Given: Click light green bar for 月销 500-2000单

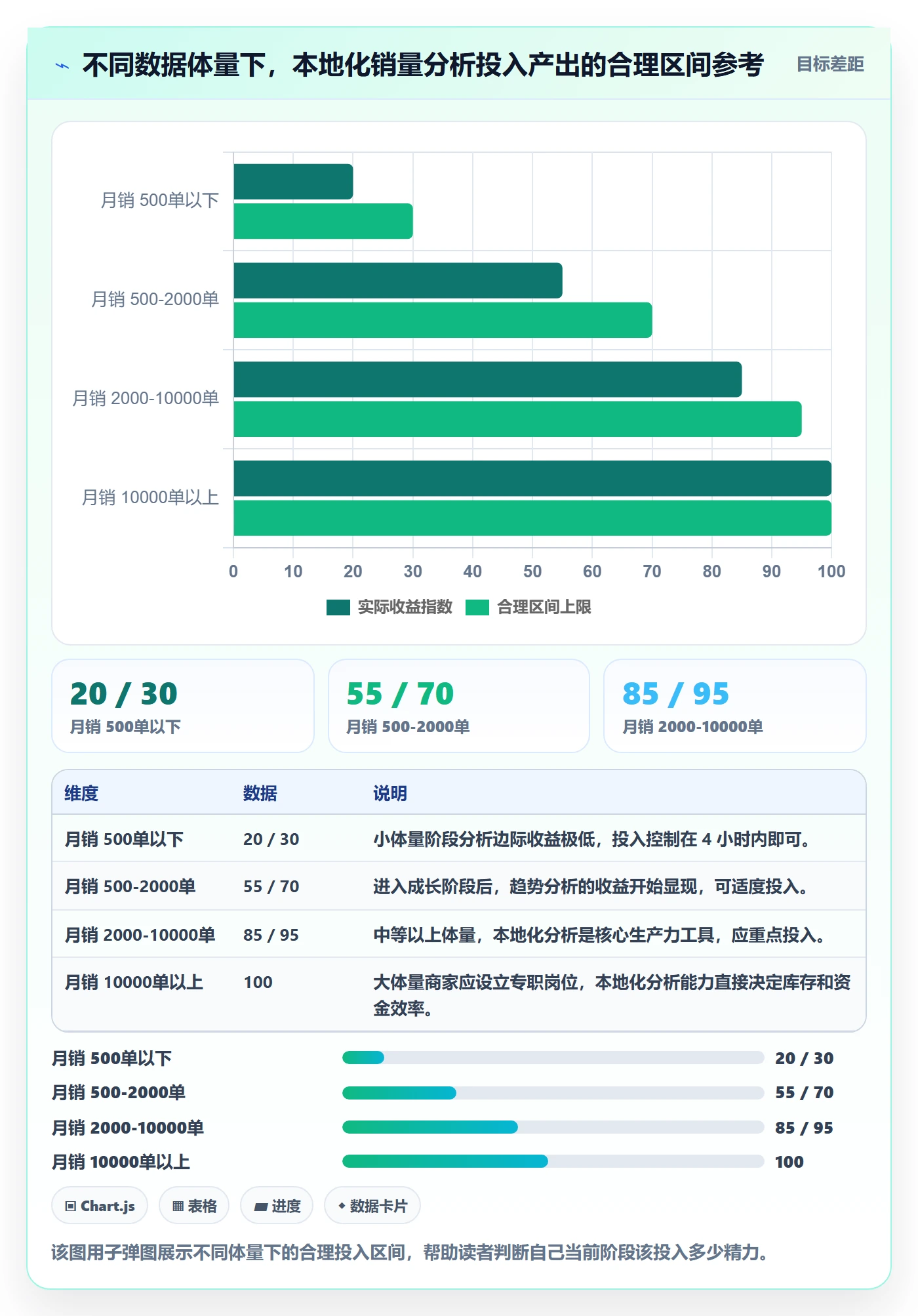Looking at the screenshot, I should (443, 320).
